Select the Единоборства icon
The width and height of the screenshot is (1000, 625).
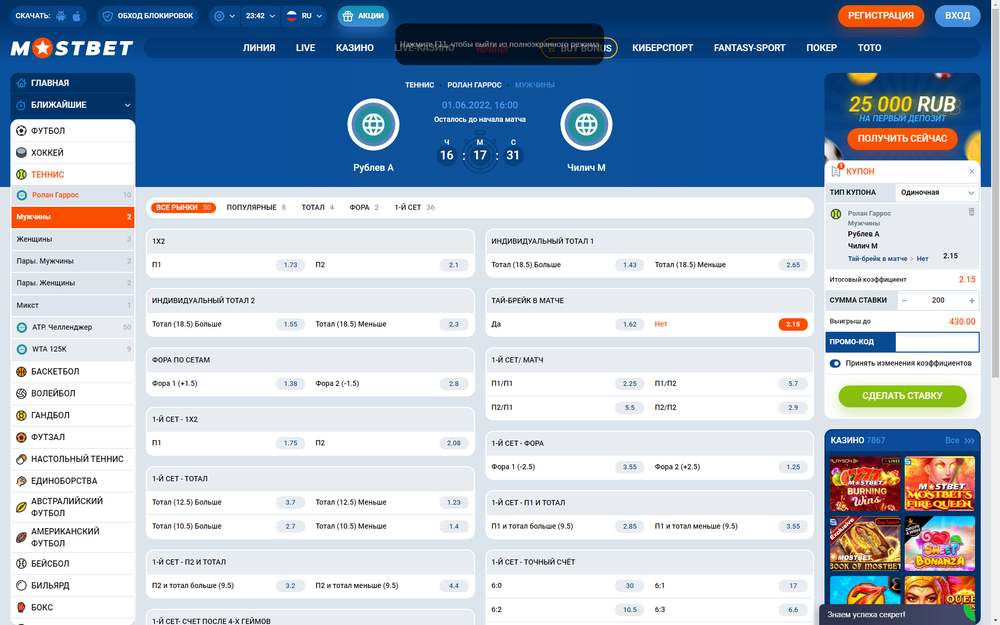tap(21, 481)
